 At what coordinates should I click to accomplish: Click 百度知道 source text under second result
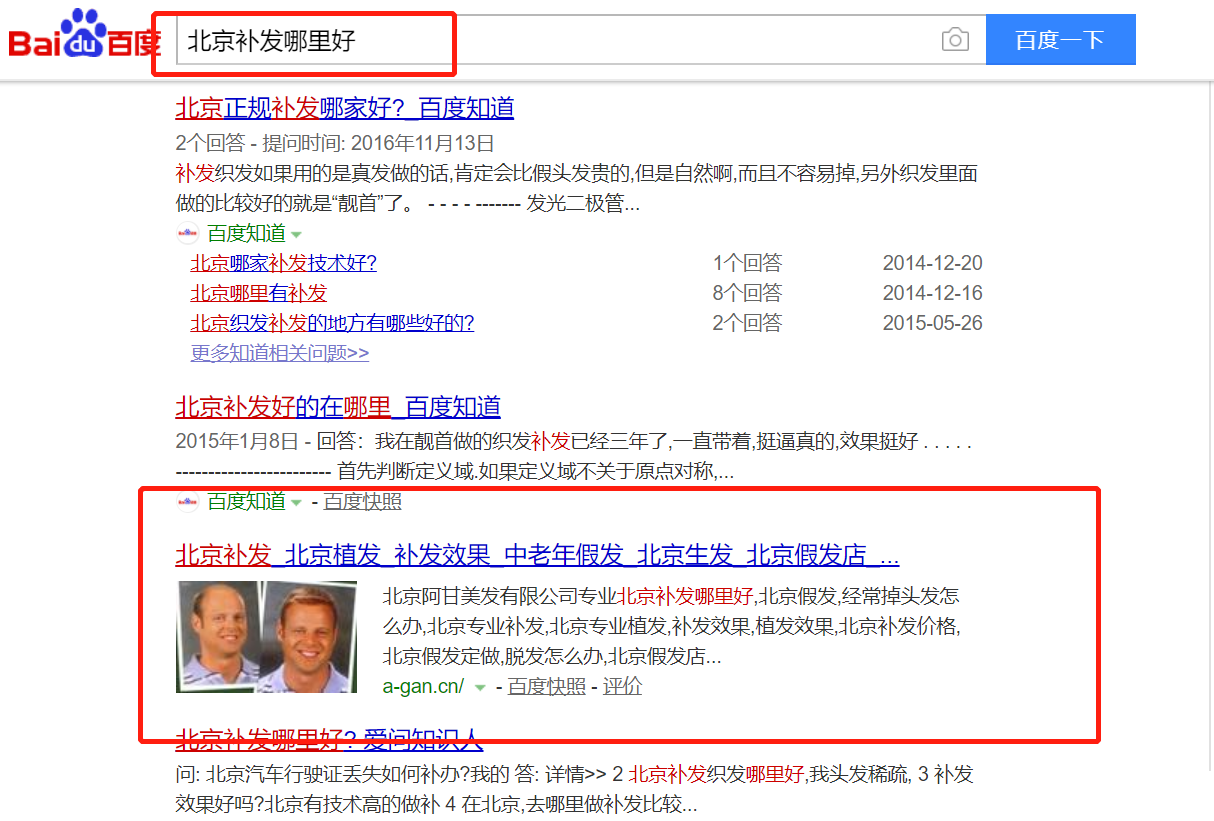point(246,501)
